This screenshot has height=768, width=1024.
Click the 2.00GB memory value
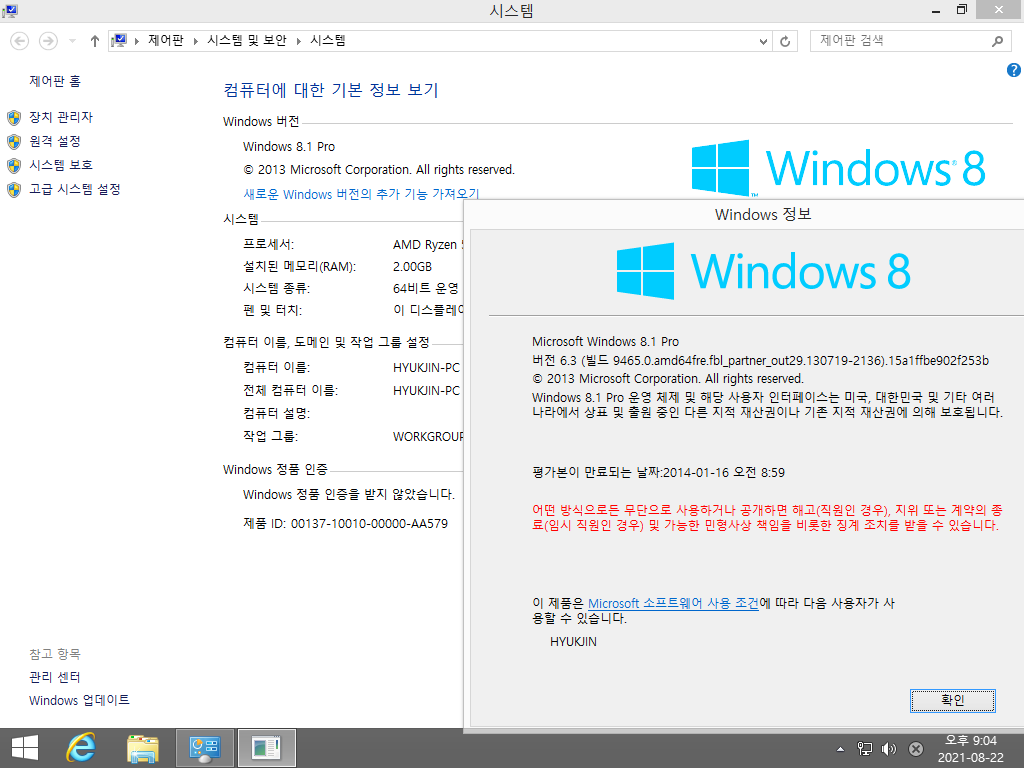point(412,266)
